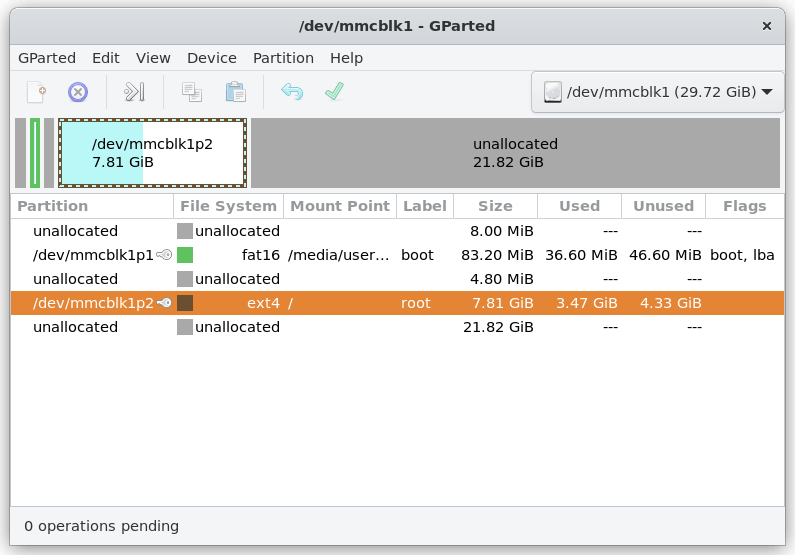The height and width of the screenshot is (555, 795).
Task: Open the GParted menu
Action: pos(47,58)
